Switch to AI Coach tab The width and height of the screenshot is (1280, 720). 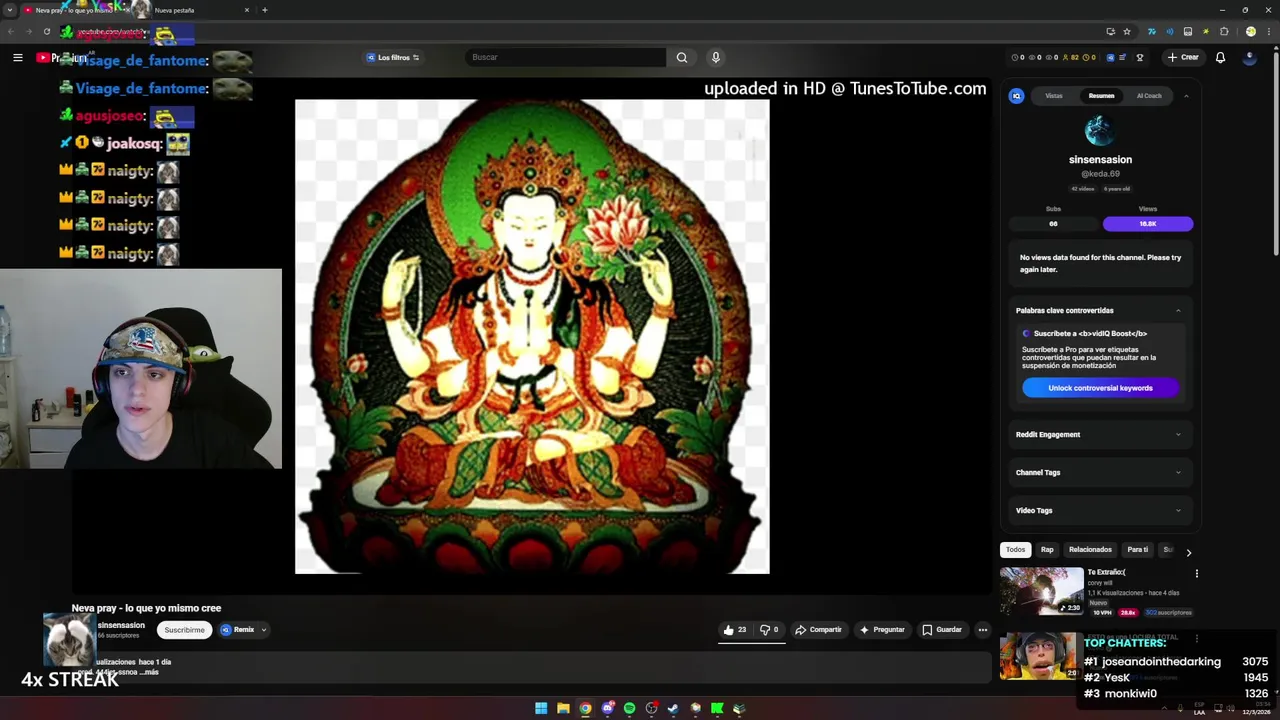(x=1149, y=96)
